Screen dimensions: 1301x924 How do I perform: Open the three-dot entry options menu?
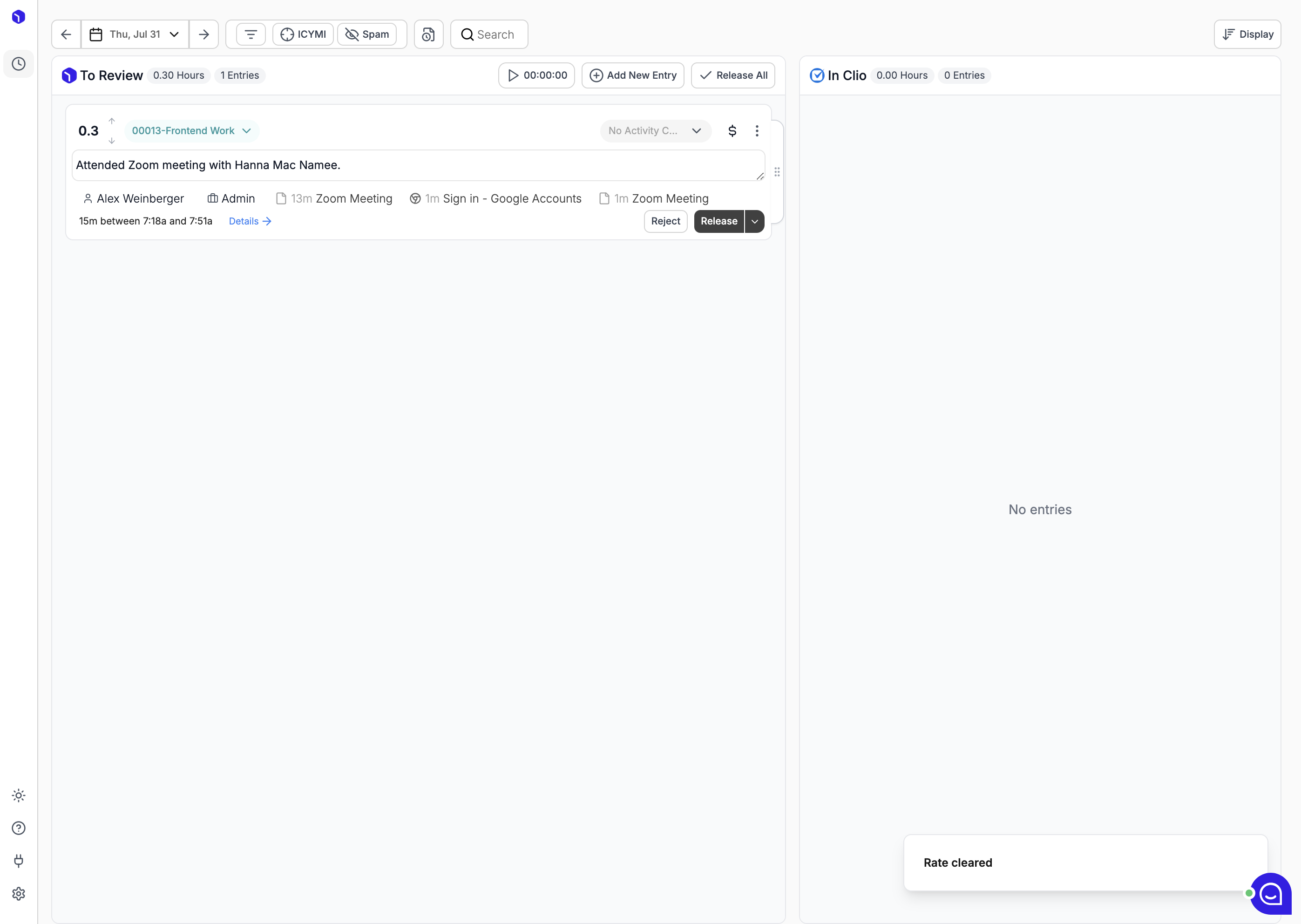pyautogui.click(x=757, y=131)
